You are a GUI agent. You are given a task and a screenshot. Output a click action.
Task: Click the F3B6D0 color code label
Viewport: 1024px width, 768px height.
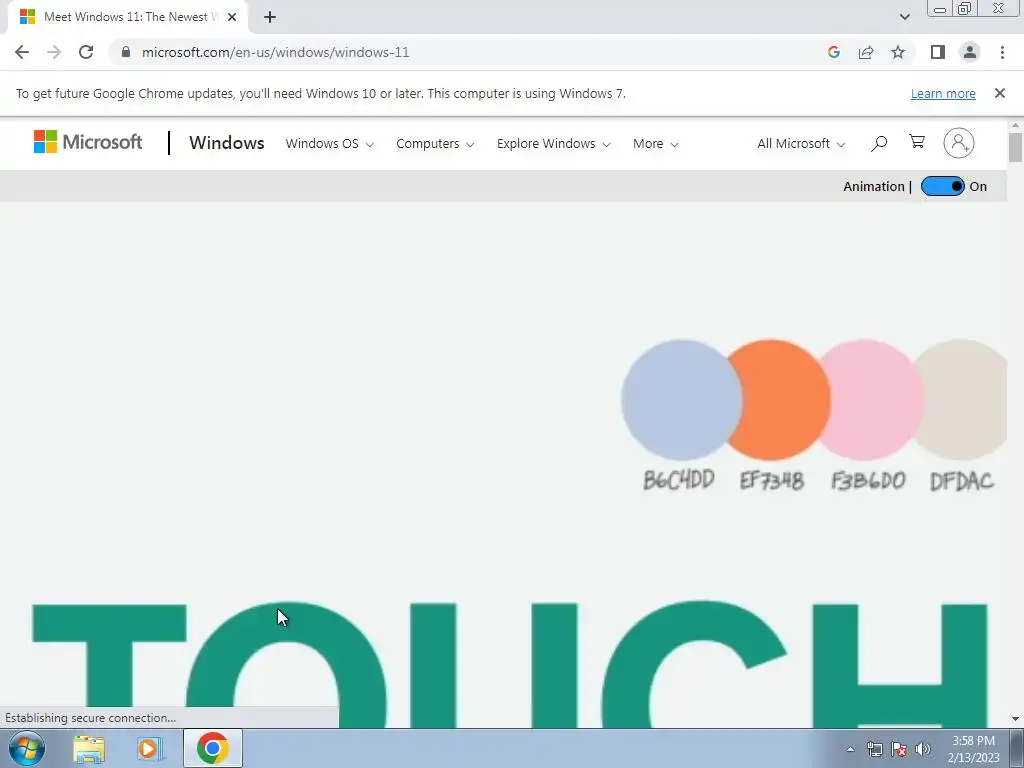coord(868,481)
